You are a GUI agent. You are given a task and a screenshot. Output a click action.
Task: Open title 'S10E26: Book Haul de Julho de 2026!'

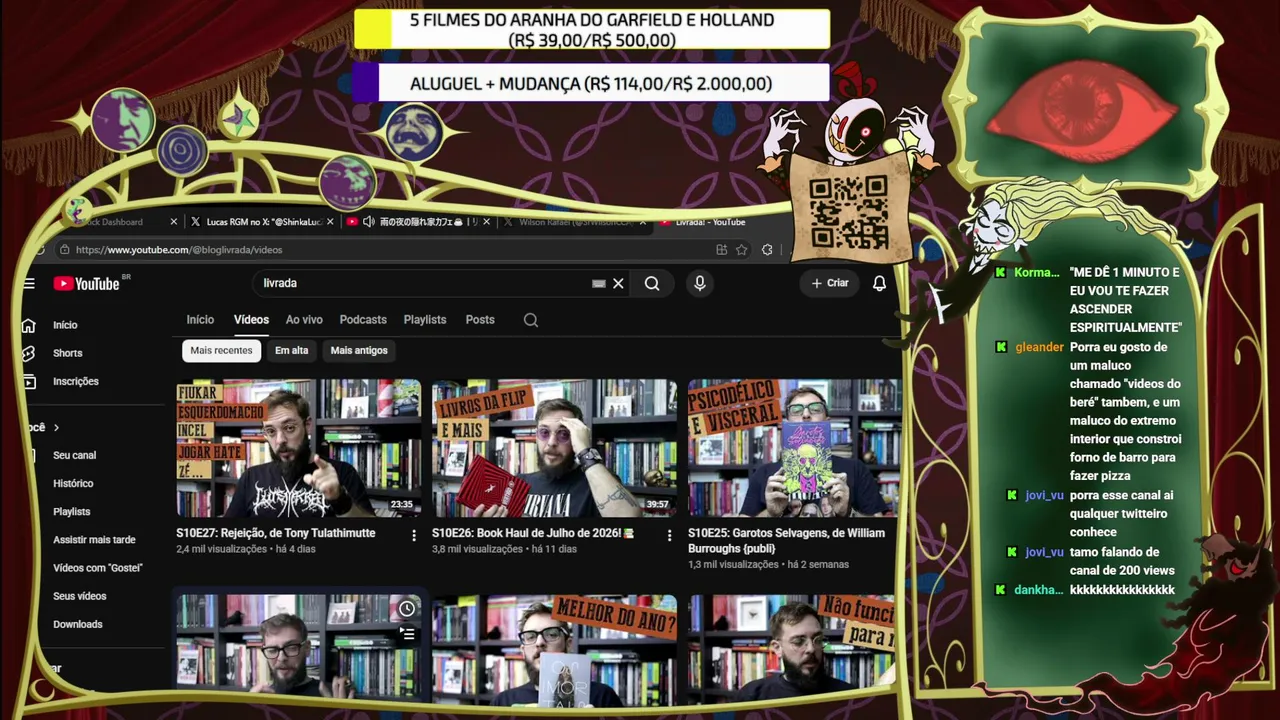[x=533, y=534]
